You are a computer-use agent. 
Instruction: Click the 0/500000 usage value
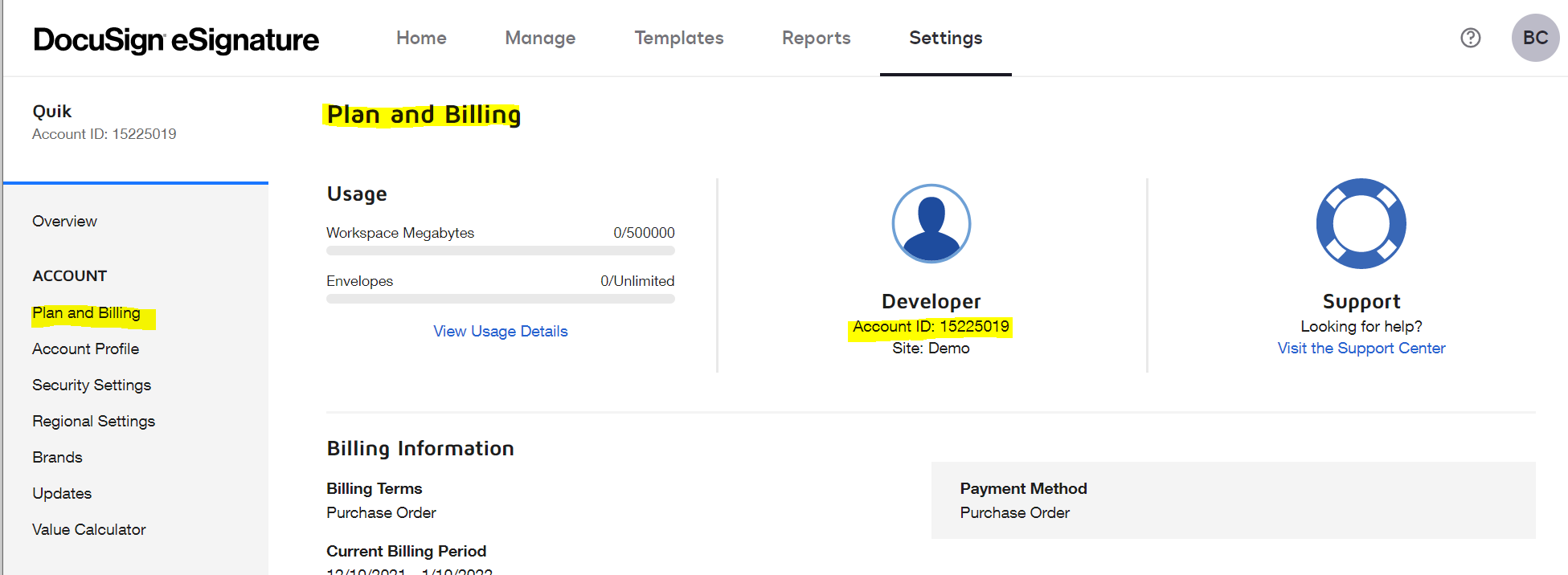pos(644,233)
